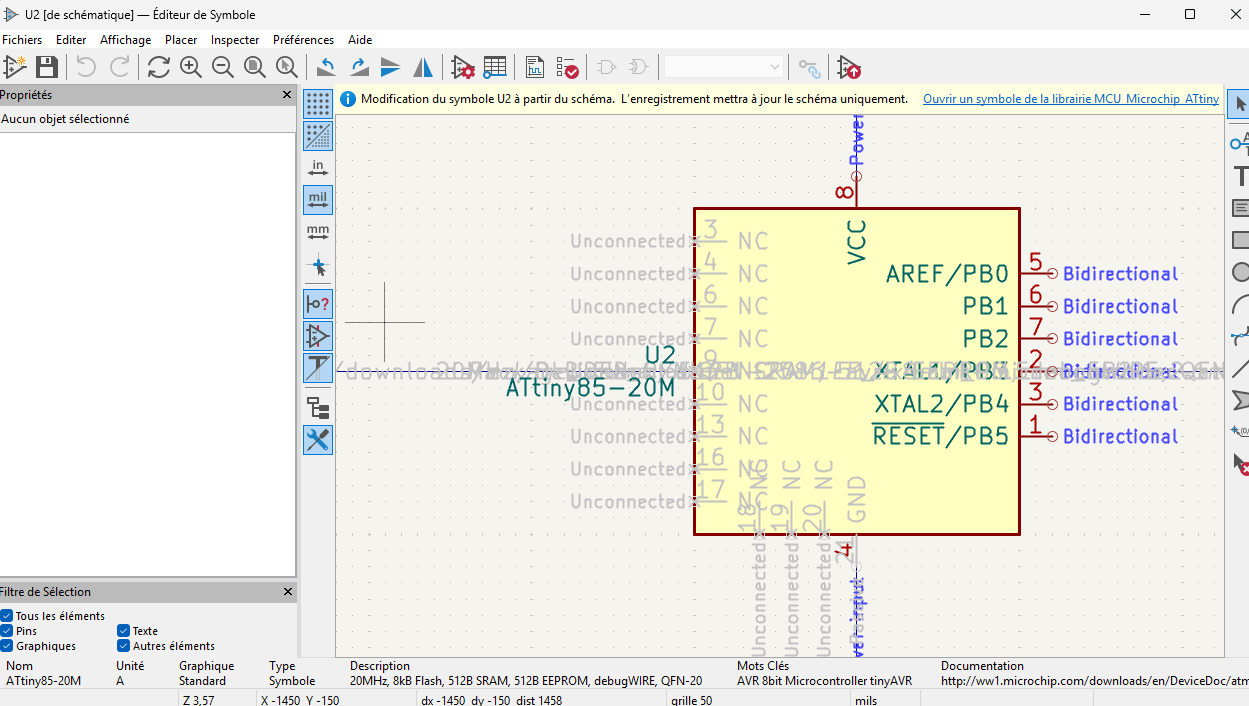Viewport: 1249px width, 706px height.
Task: Refresh the symbol view
Action: click(x=158, y=67)
